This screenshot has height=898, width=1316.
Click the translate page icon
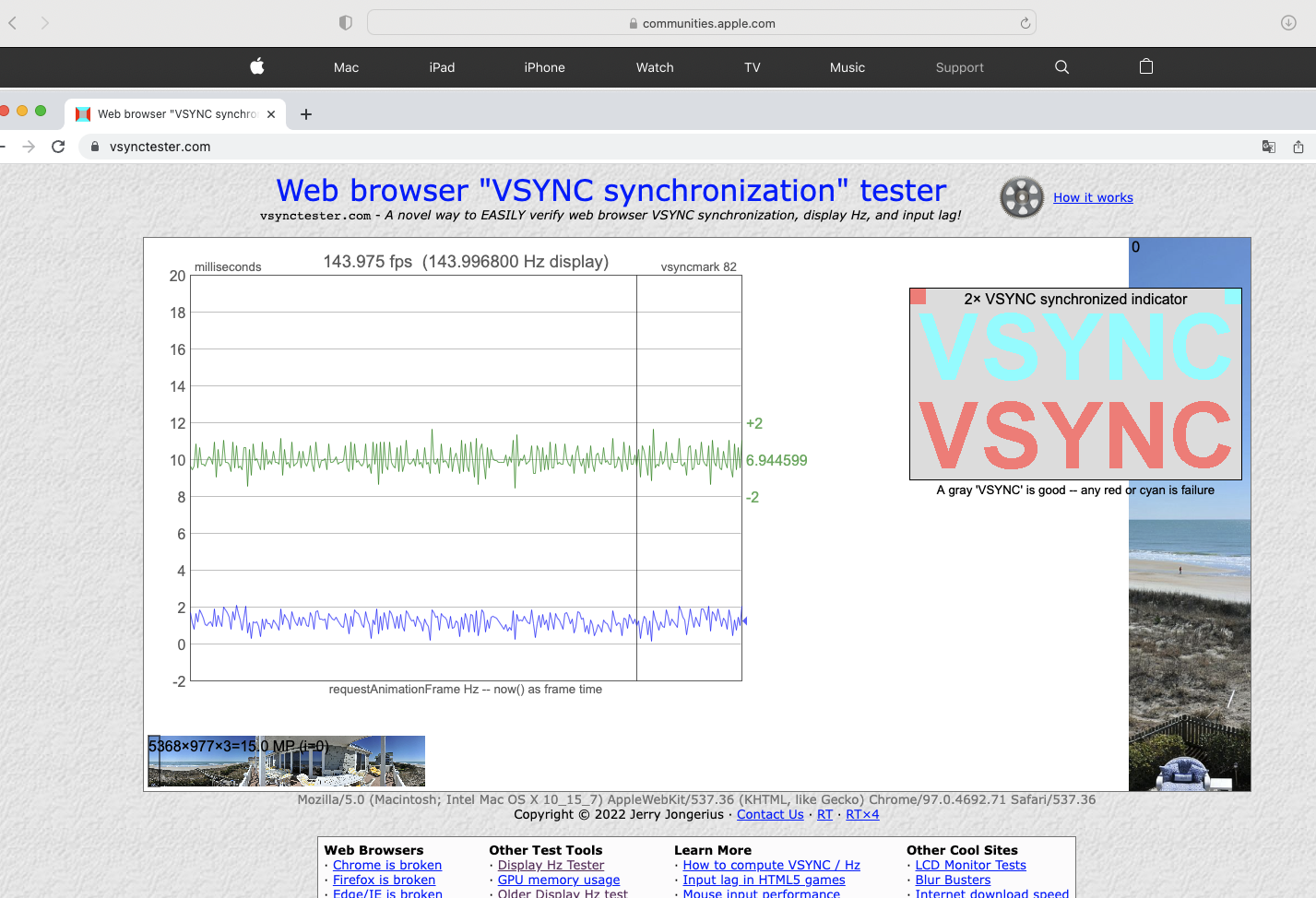tap(1269, 147)
